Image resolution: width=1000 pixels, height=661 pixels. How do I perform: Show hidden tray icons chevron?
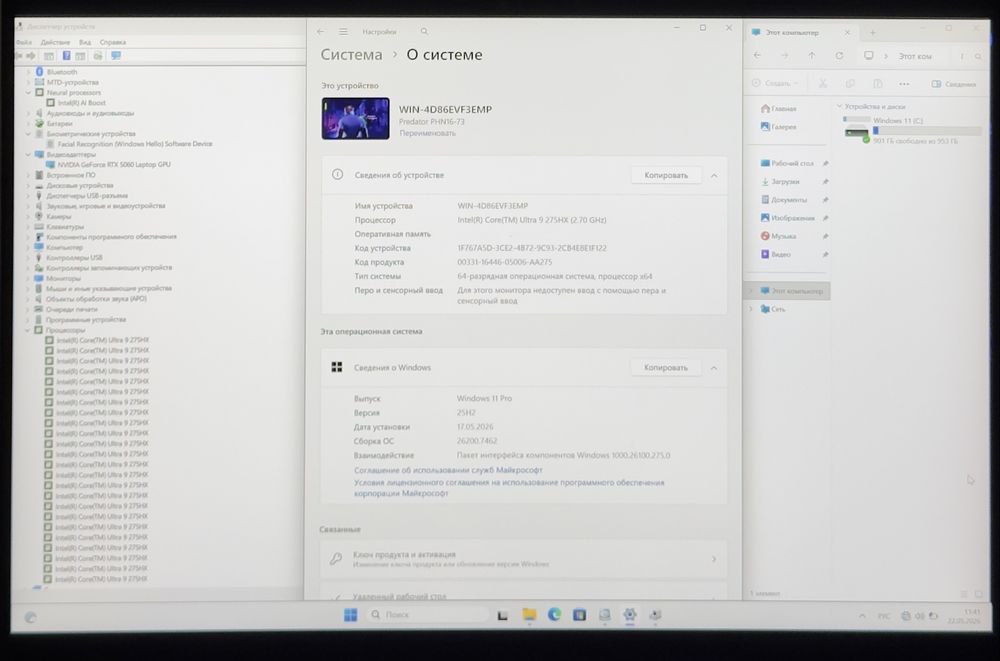click(862, 616)
